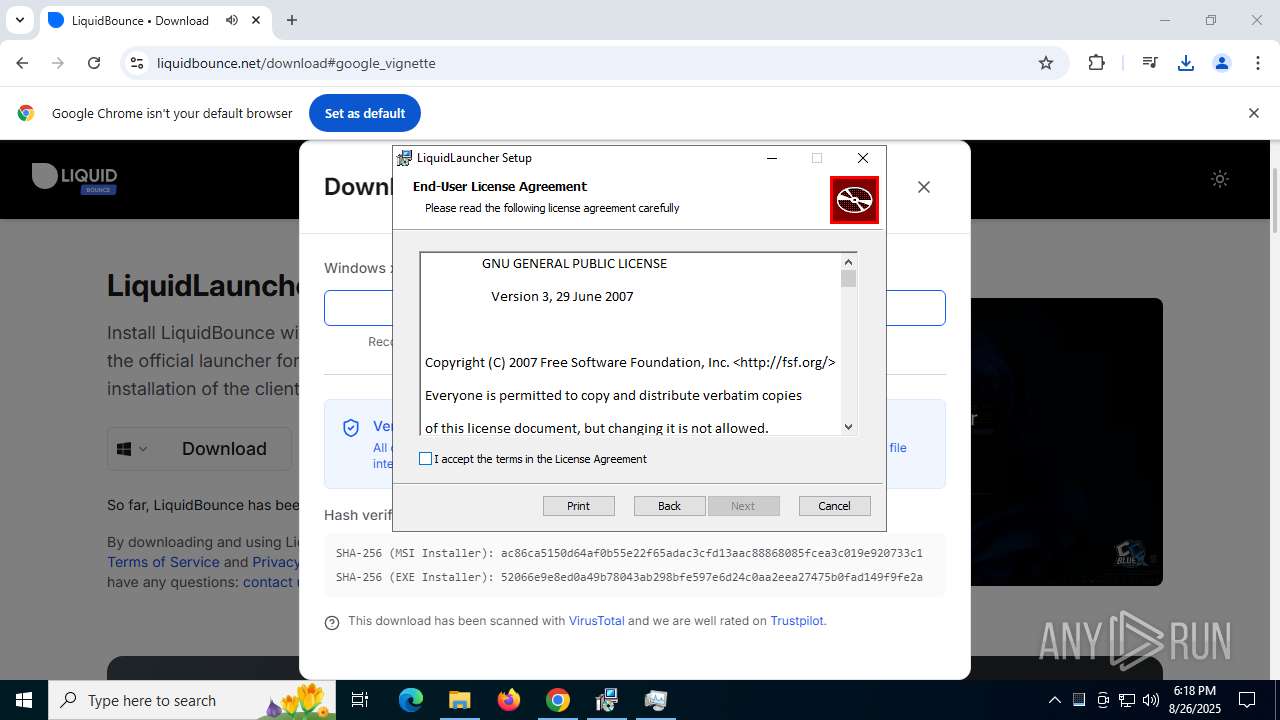Click the EXE installer SHA-256 hash
This screenshot has width=1280, height=720.
coord(712,577)
